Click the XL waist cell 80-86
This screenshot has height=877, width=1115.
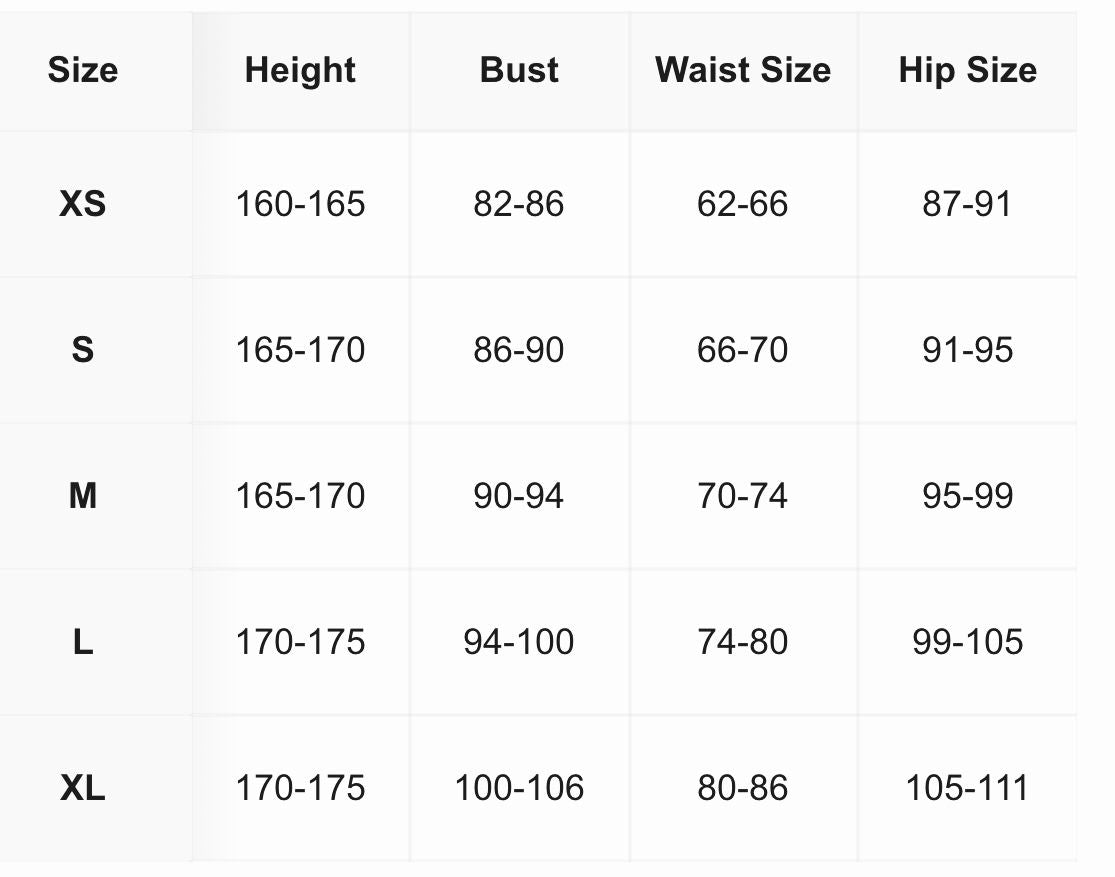pos(743,788)
